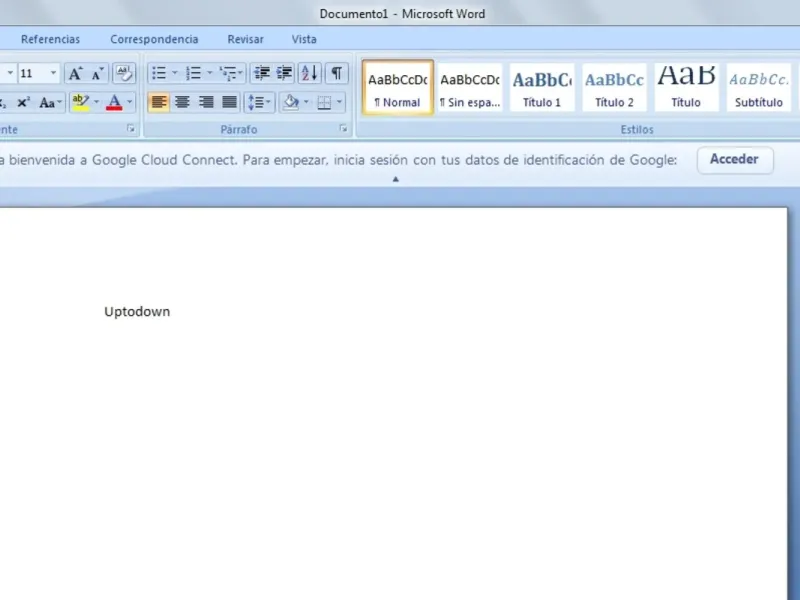Viewport: 800px width, 600px height.
Task: Click the borders icon
Action: 324,103
